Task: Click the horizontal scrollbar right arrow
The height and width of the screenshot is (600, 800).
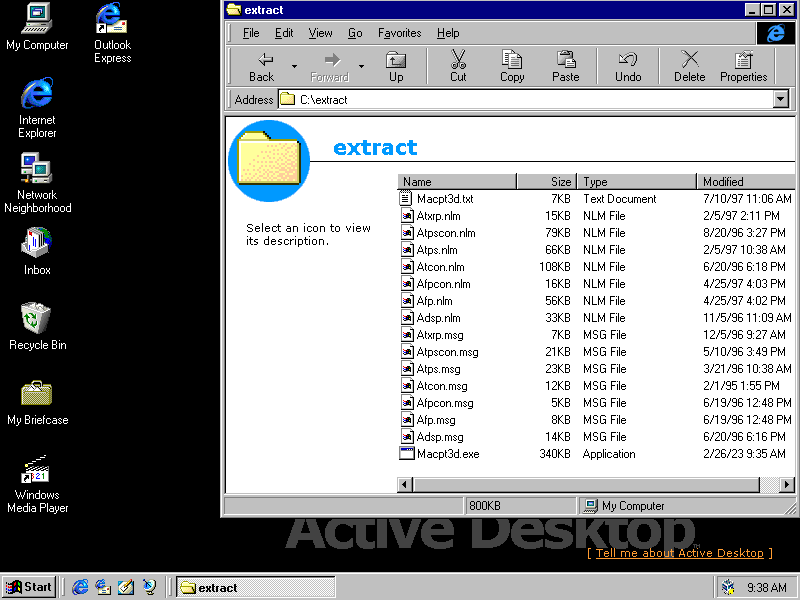Action: coord(787,484)
